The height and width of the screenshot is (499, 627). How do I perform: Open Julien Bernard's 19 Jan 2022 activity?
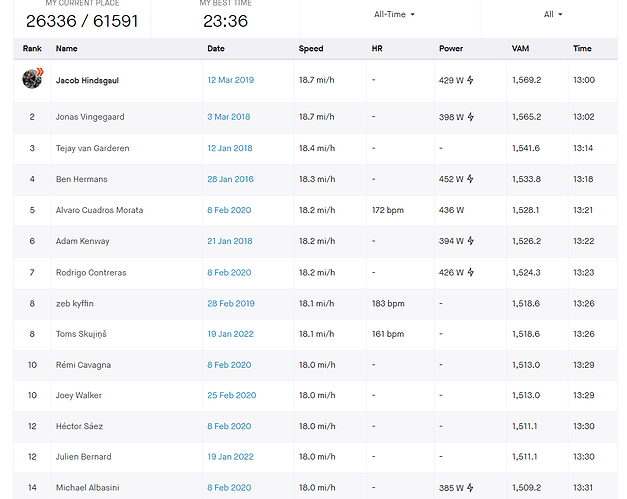(230, 457)
